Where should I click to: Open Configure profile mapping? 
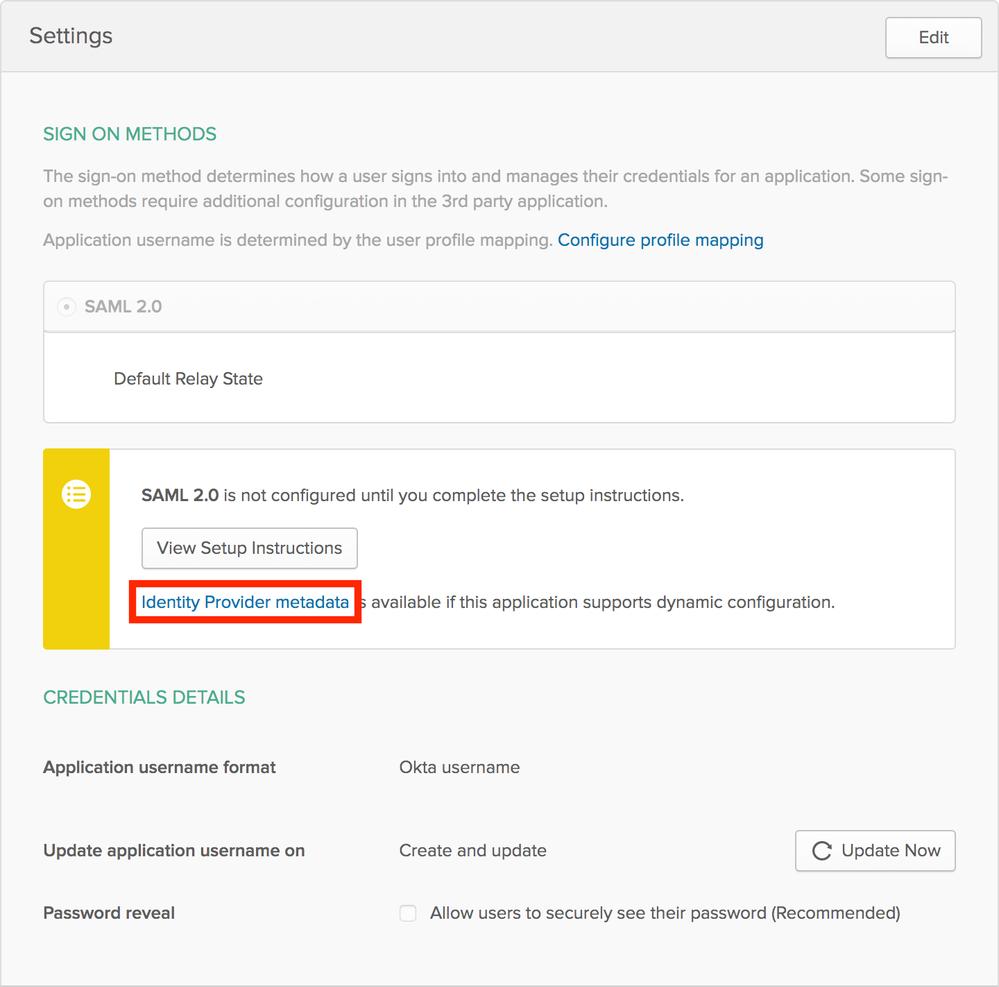pos(660,240)
